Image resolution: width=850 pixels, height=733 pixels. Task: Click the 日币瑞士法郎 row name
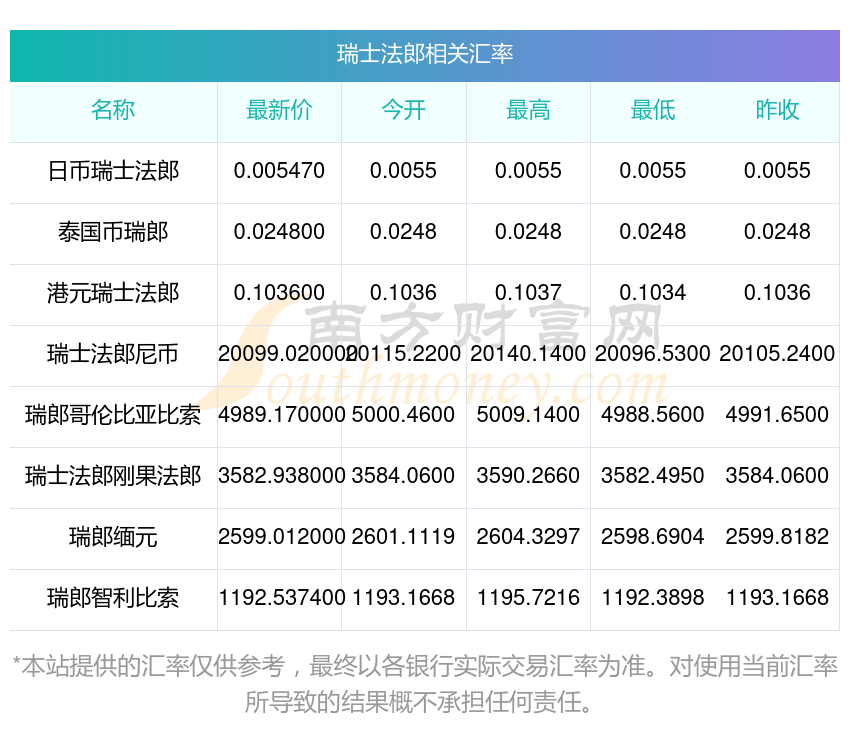tap(113, 171)
